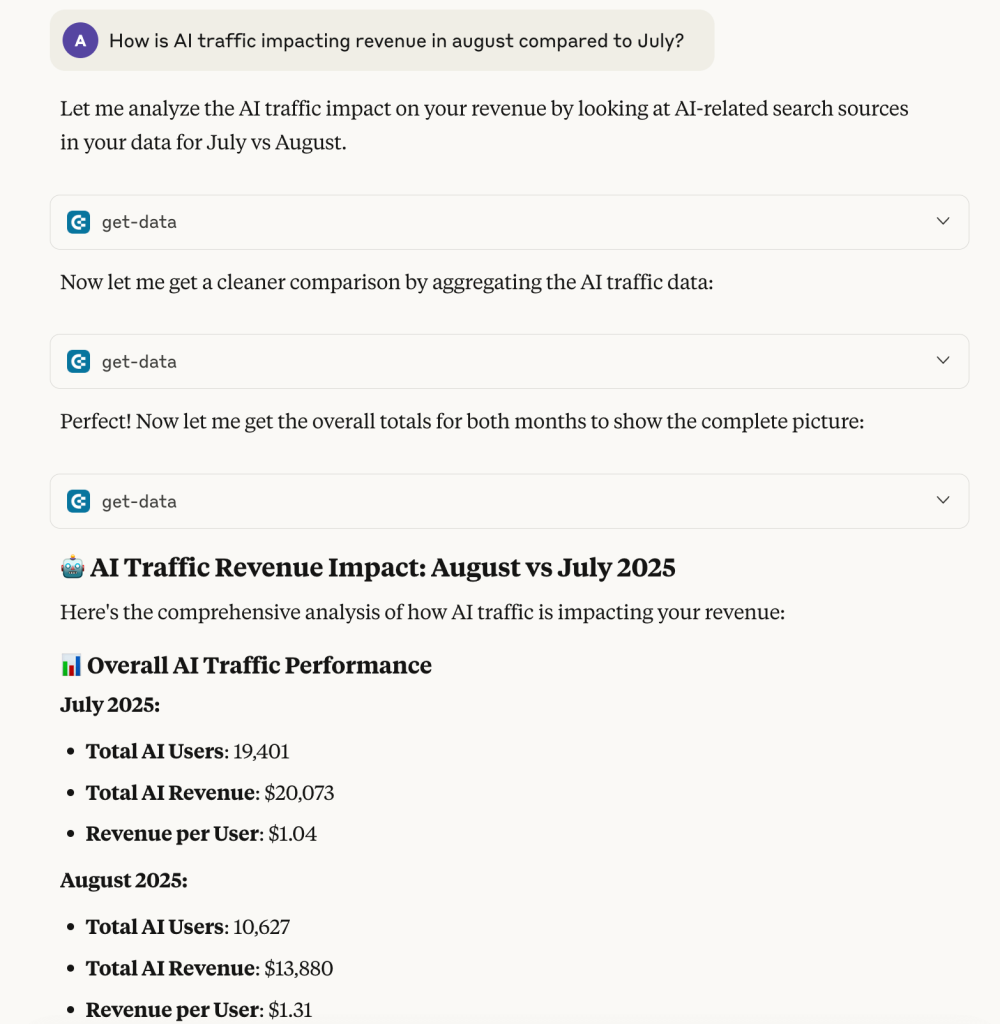Click the AI Traffic Revenue Impact heading

pos(382,567)
